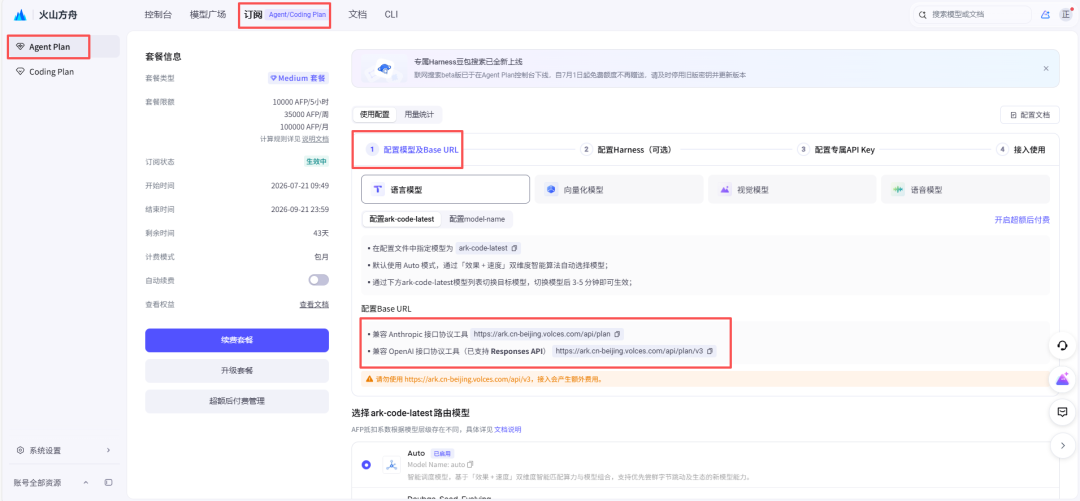Open the purple AI assistant floating icon
This screenshot has width=1080, height=501.
1062,379
